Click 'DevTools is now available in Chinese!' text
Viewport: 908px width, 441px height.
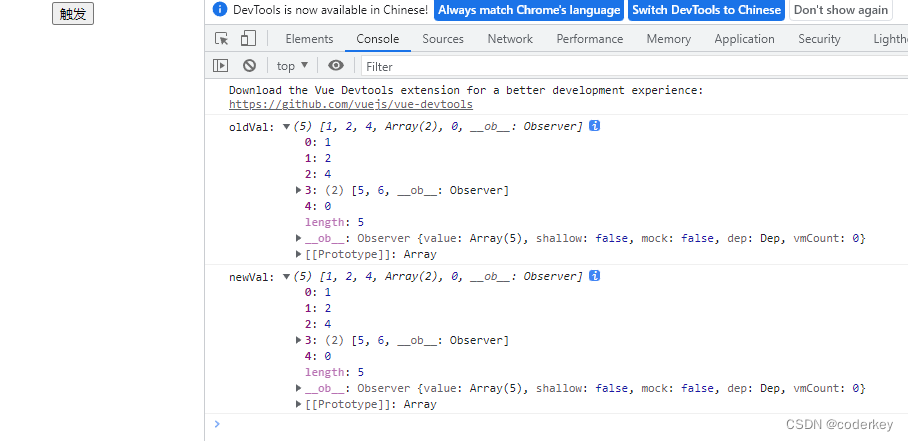(x=331, y=10)
